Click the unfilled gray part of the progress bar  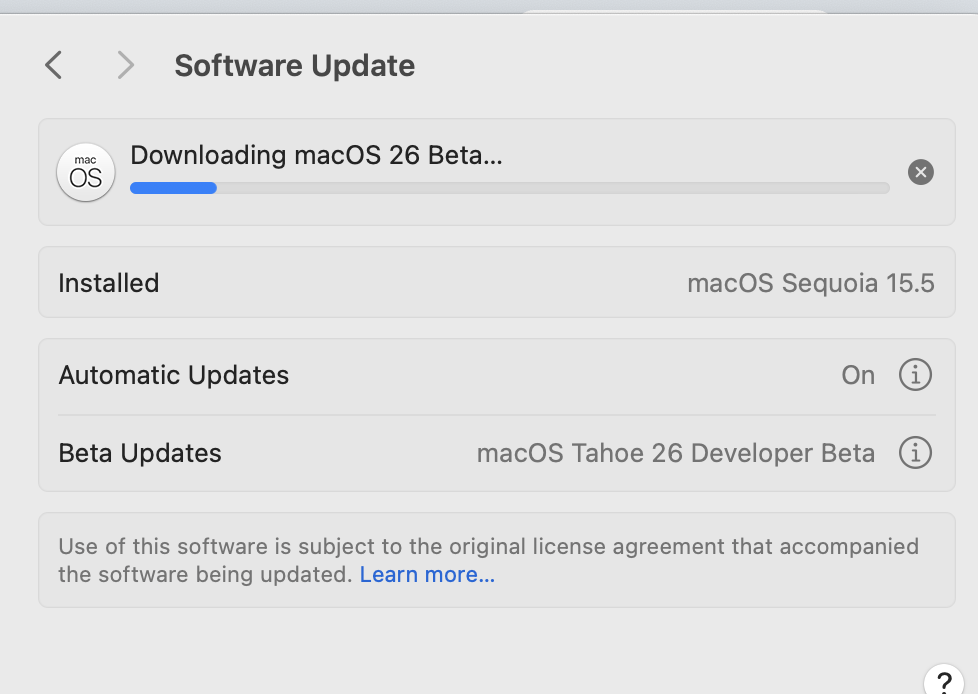pyautogui.click(x=552, y=188)
